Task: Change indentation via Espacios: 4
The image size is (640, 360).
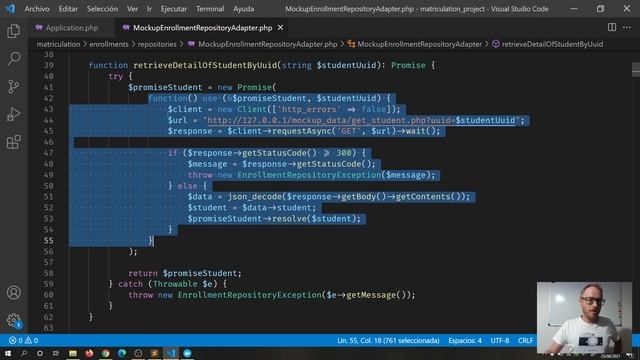Action: [x=465, y=340]
